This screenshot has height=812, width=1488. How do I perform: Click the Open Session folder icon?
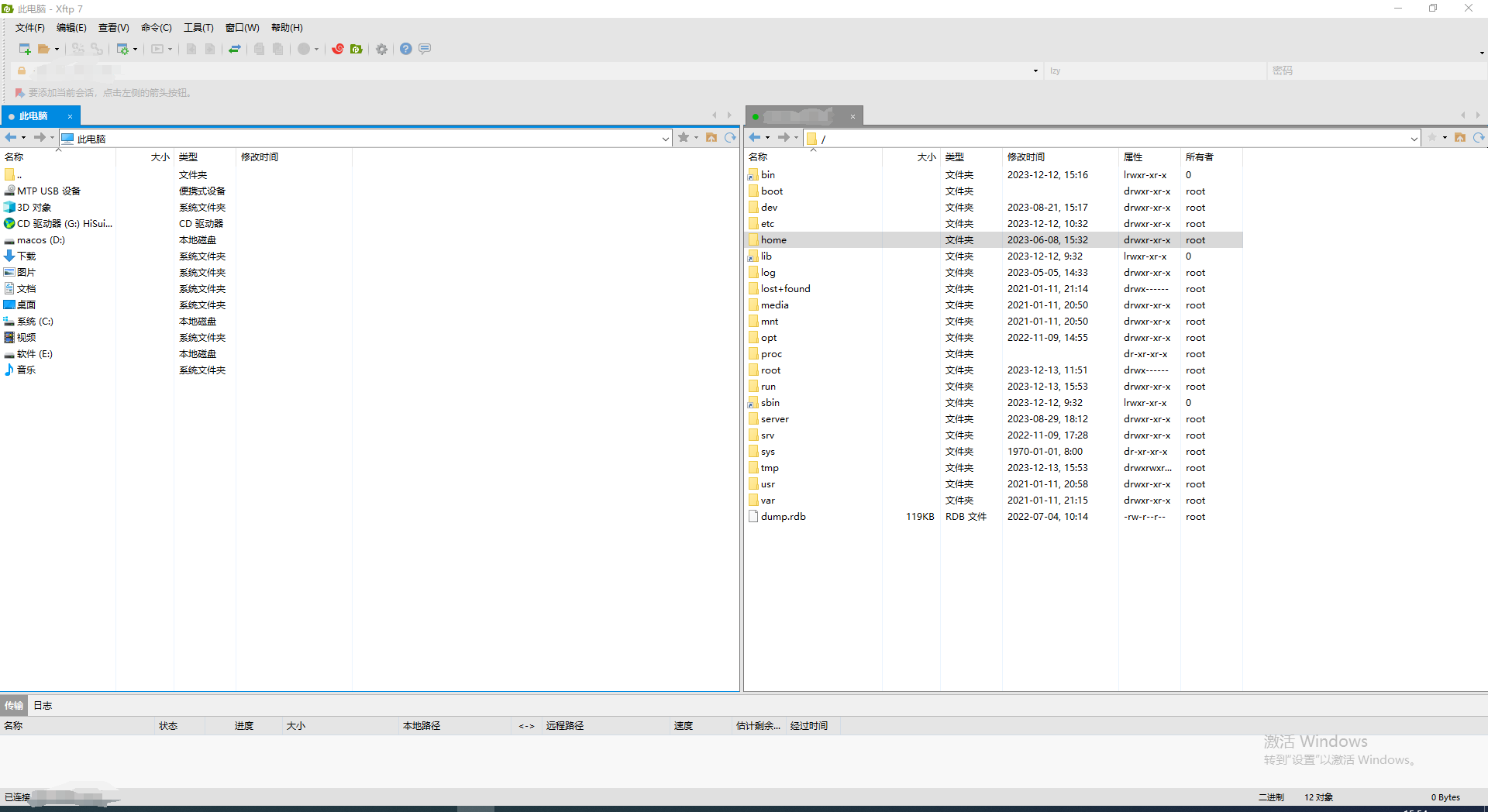[44, 49]
